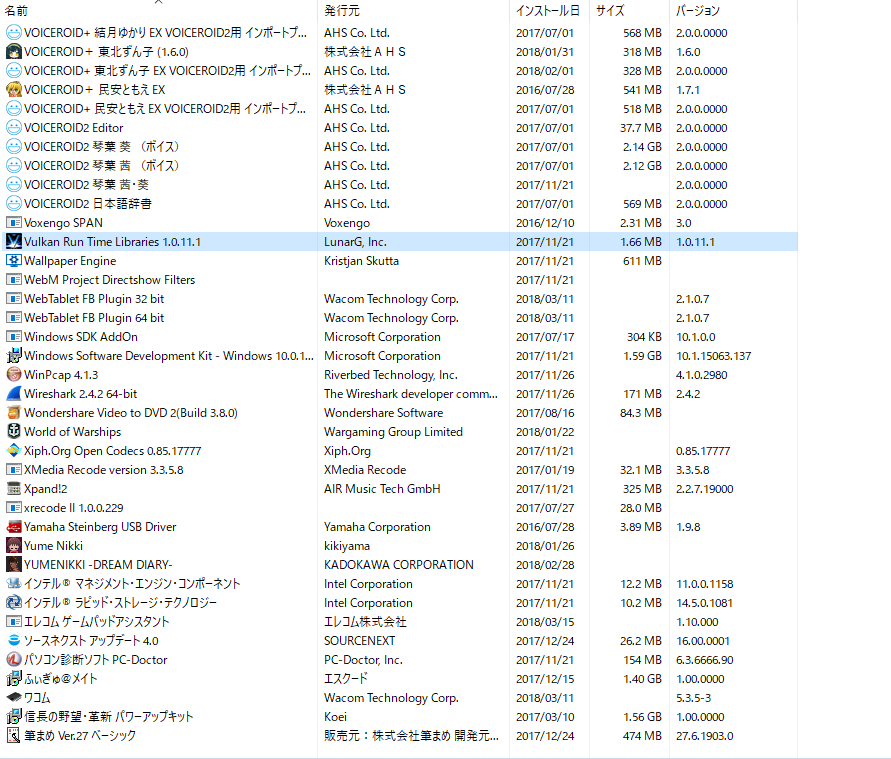Click the Xiph.Org Open Codecs icon

click(x=14, y=451)
